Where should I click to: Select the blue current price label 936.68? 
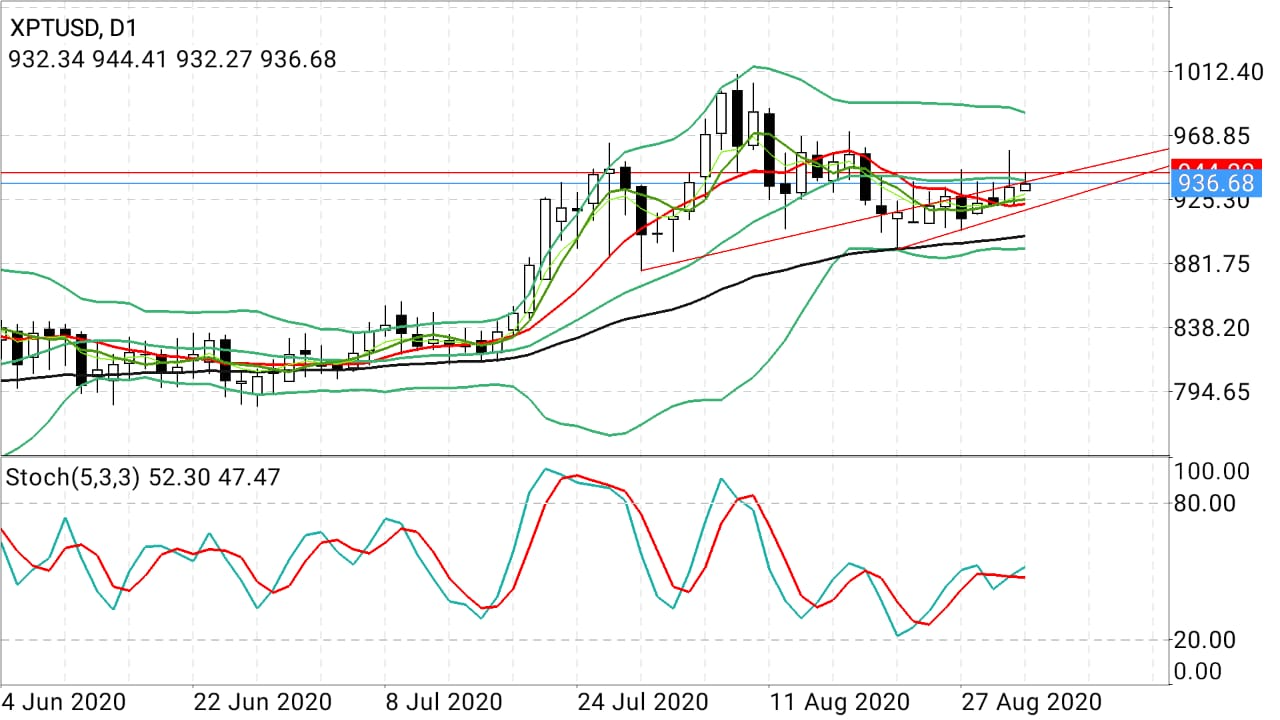click(1216, 183)
